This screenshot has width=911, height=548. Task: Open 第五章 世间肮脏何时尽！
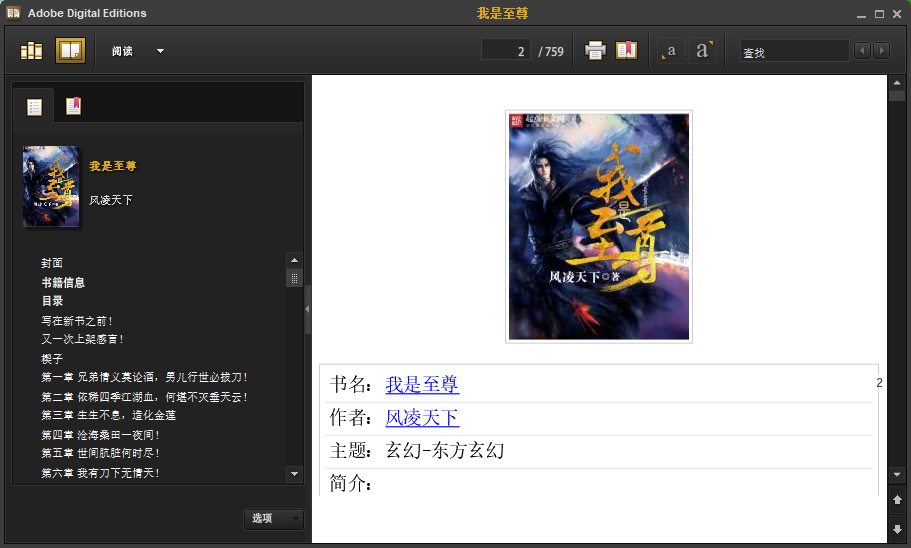(x=100, y=453)
